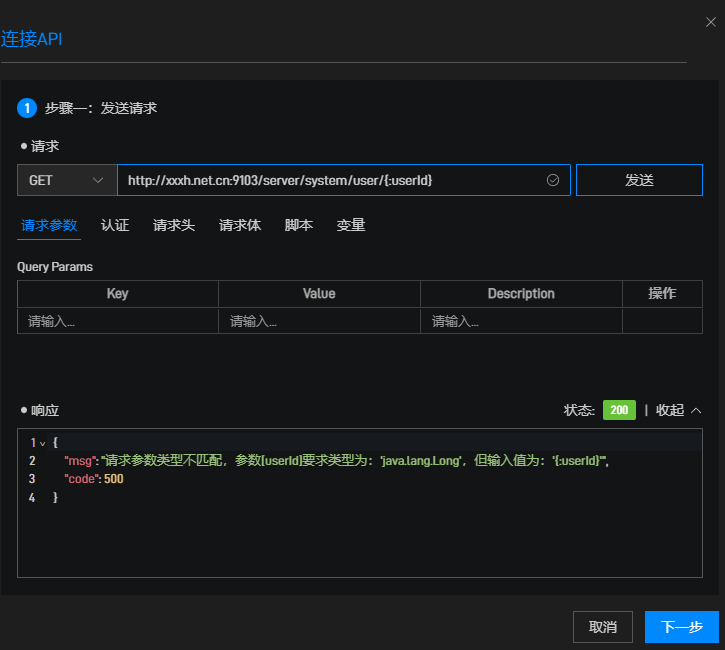The image size is (725, 650).
Task: Open the 认证 tab
Action: coord(115,225)
